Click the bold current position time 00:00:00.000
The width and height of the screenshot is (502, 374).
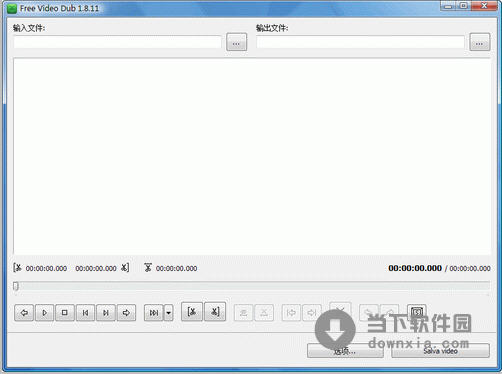coord(415,268)
